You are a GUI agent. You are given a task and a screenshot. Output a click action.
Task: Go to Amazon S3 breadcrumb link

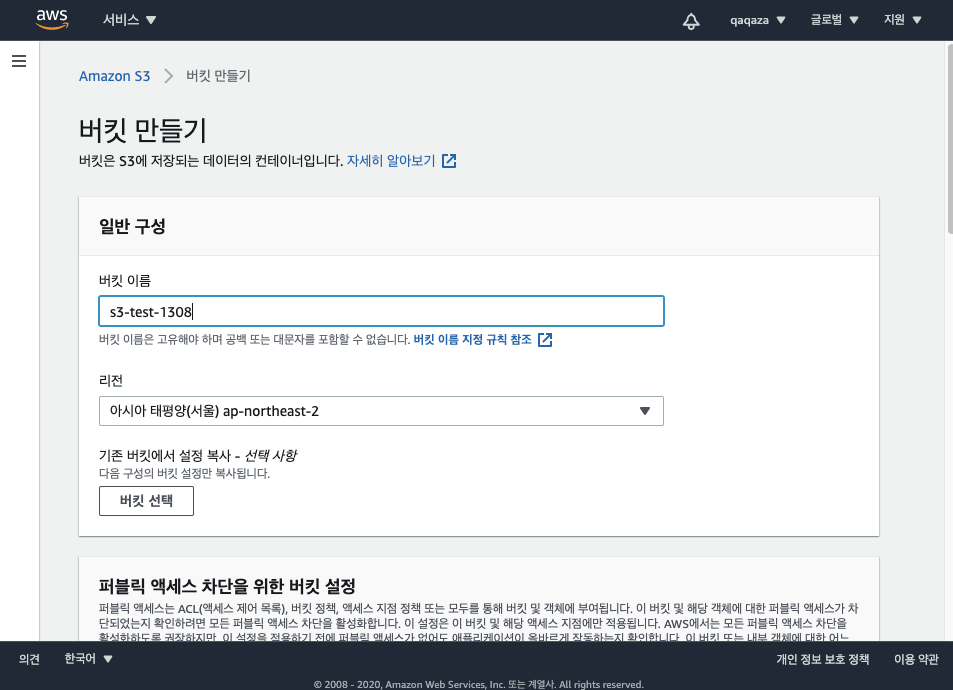tap(114, 76)
